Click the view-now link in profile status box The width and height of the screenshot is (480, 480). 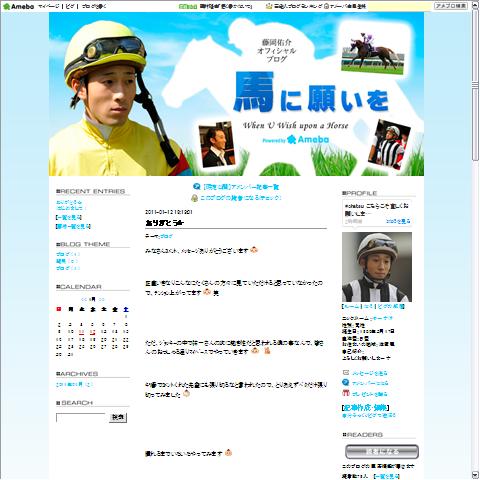pyautogui.click(x=398, y=221)
